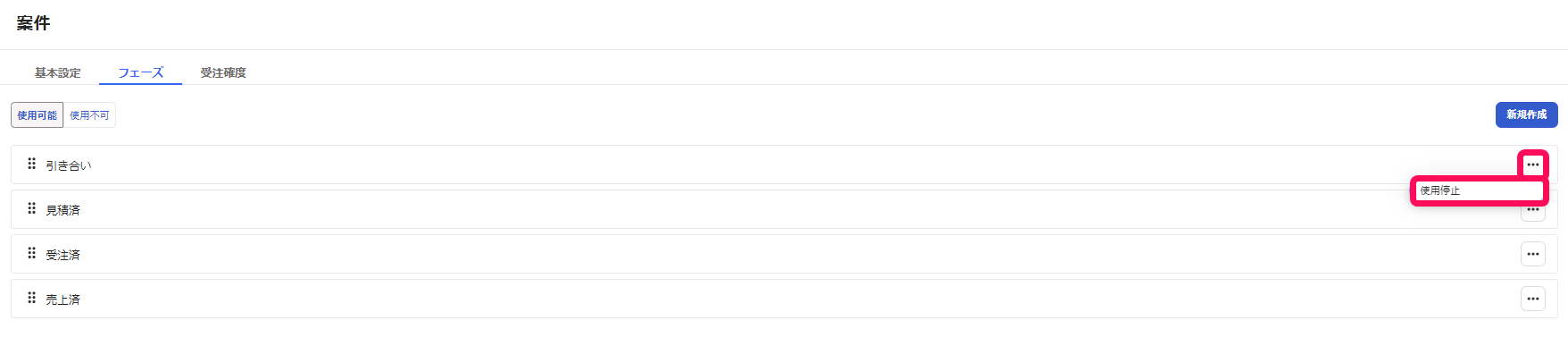Open the three-dot menu for 受注済
This screenshot has height=346, width=1568.
coord(1532,254)
